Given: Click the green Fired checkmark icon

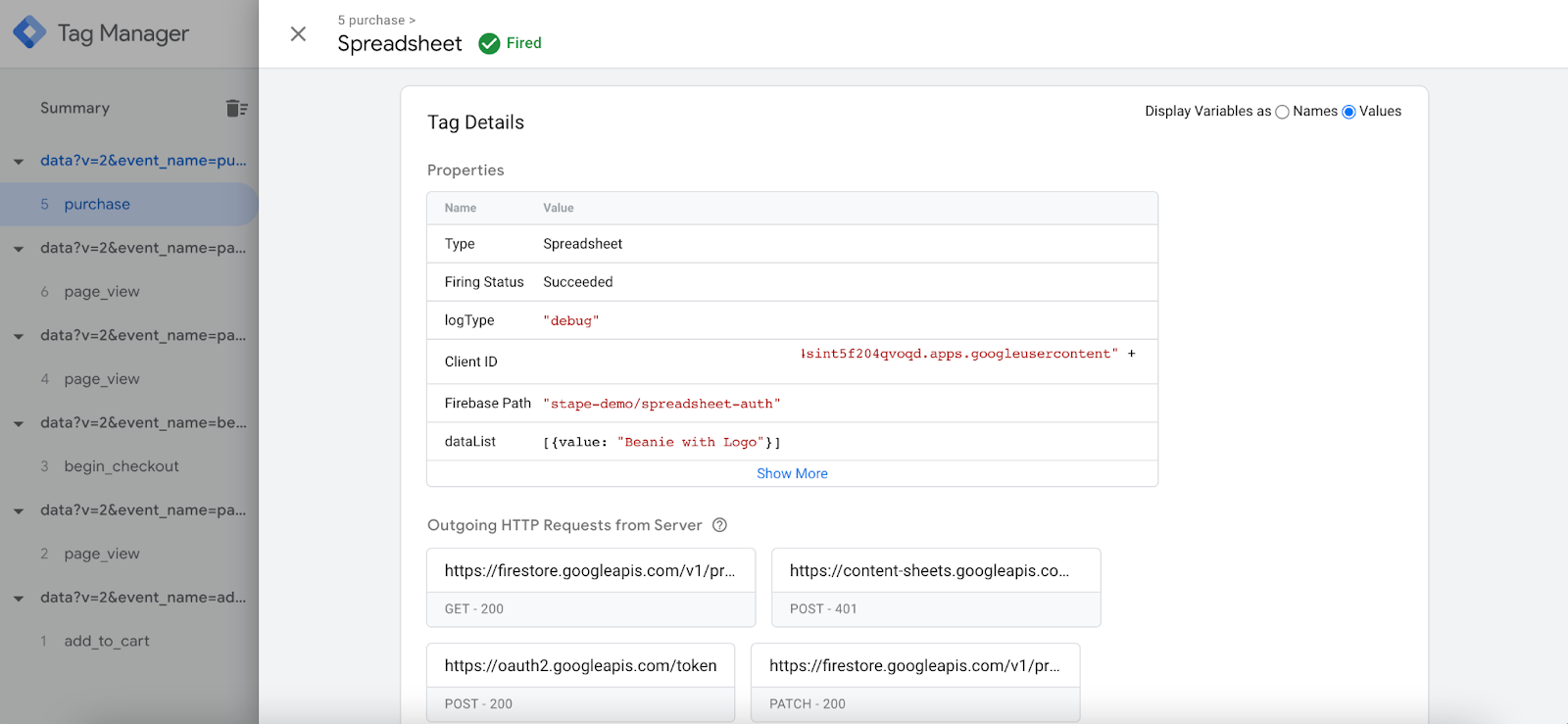Looking at the screenshot, I should click(489, 43).
